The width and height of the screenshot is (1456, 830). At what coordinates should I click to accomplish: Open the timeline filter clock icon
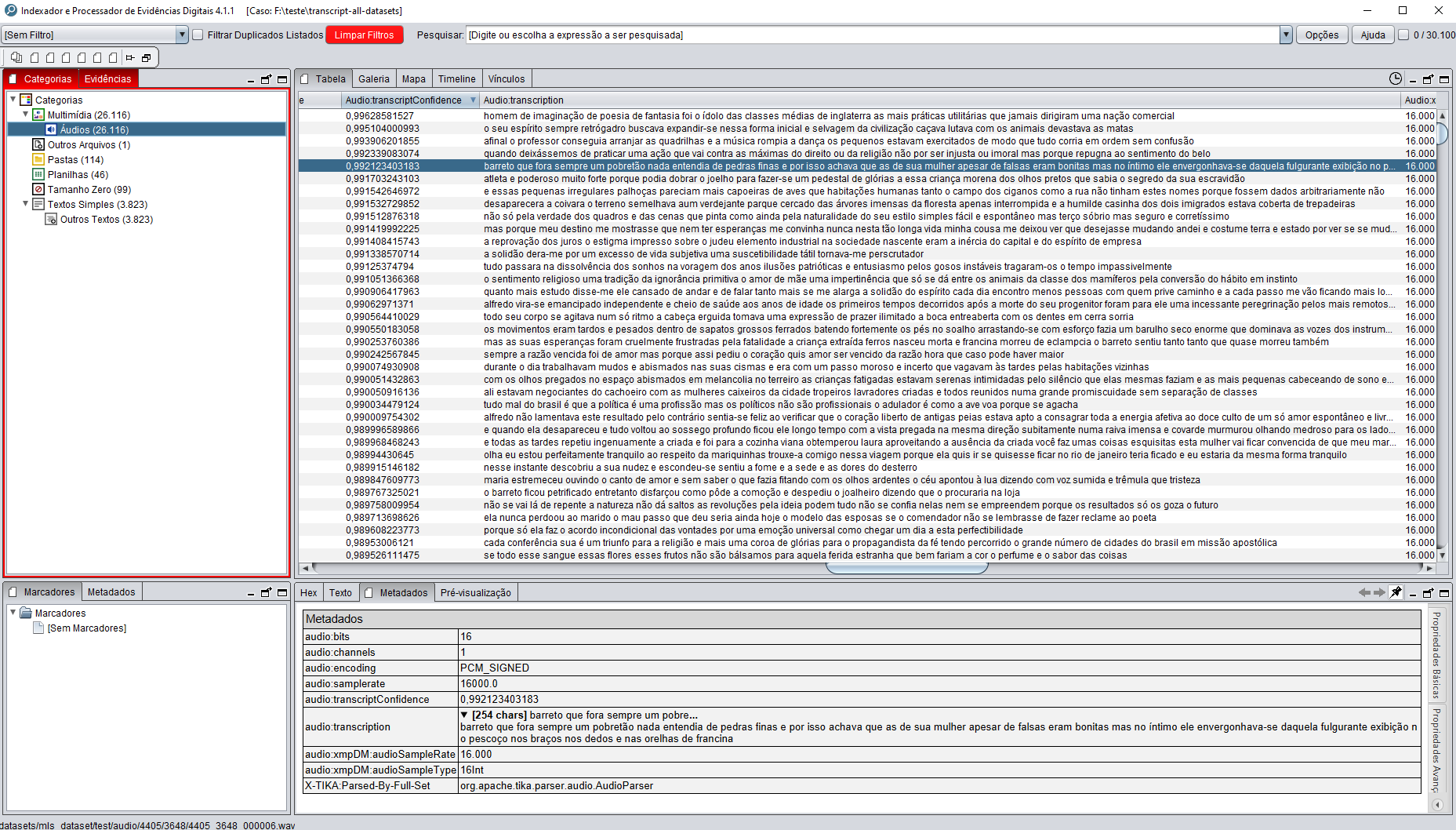click(1395, 78)
